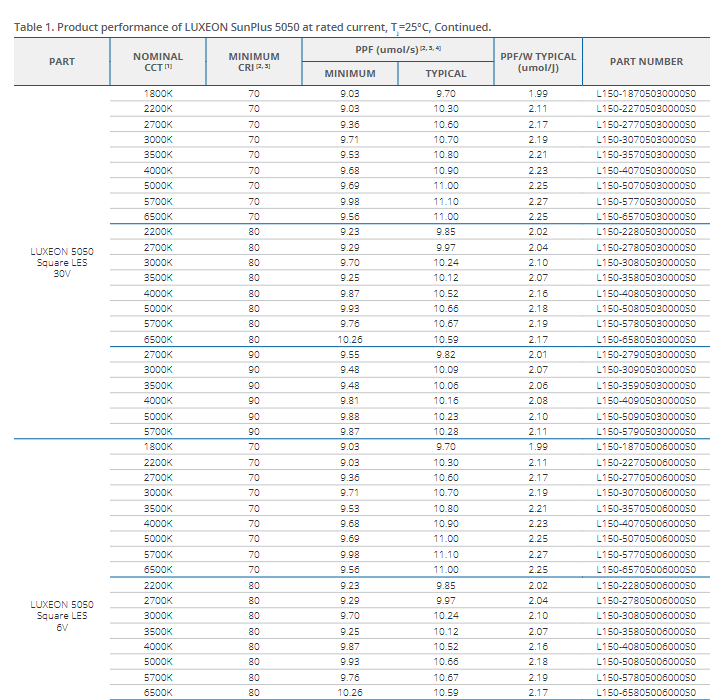Select part number L150-35705006000S0

pyautogui.click(x=646, y=508)
